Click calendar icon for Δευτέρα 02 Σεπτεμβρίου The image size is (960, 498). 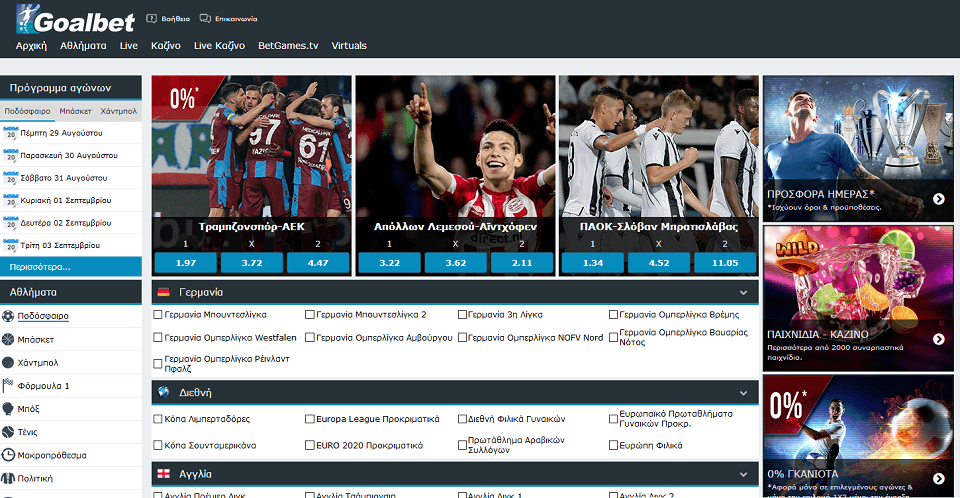[10, 223]
